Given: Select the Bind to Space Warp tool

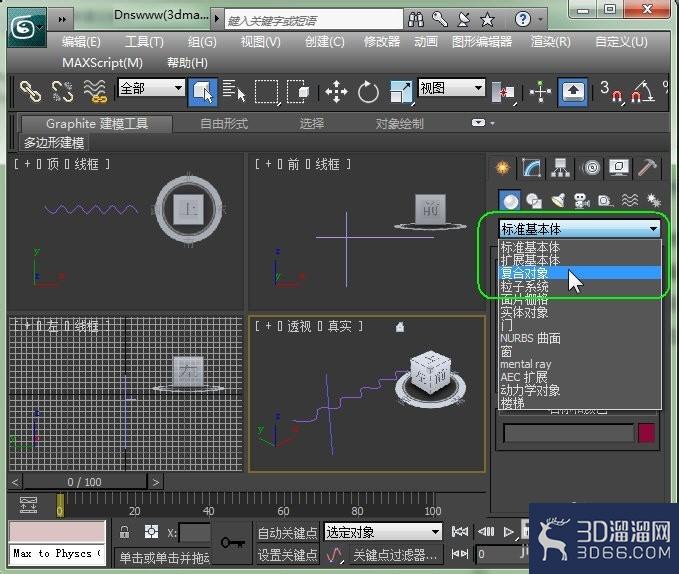Looking at the screenshot, I should [95, 91].
